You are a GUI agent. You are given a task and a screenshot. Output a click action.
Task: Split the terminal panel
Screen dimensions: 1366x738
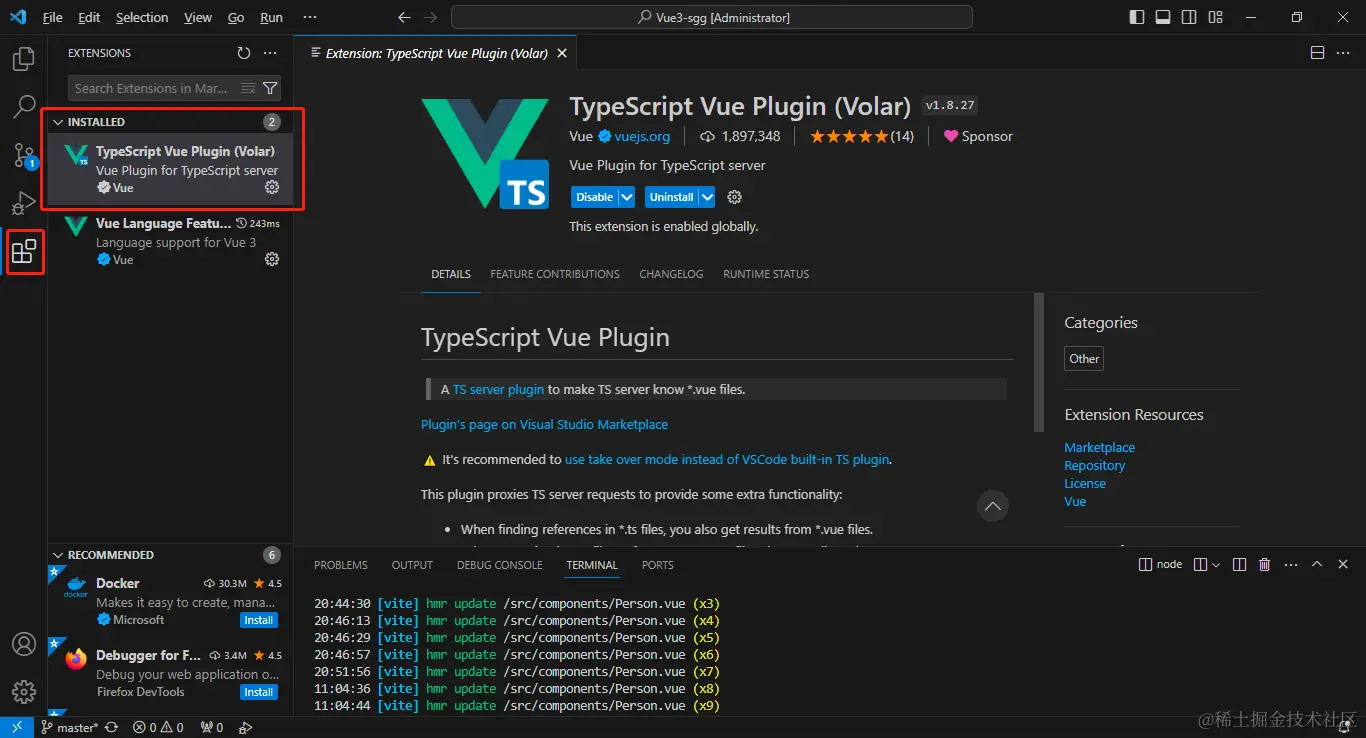point(1239,565)
